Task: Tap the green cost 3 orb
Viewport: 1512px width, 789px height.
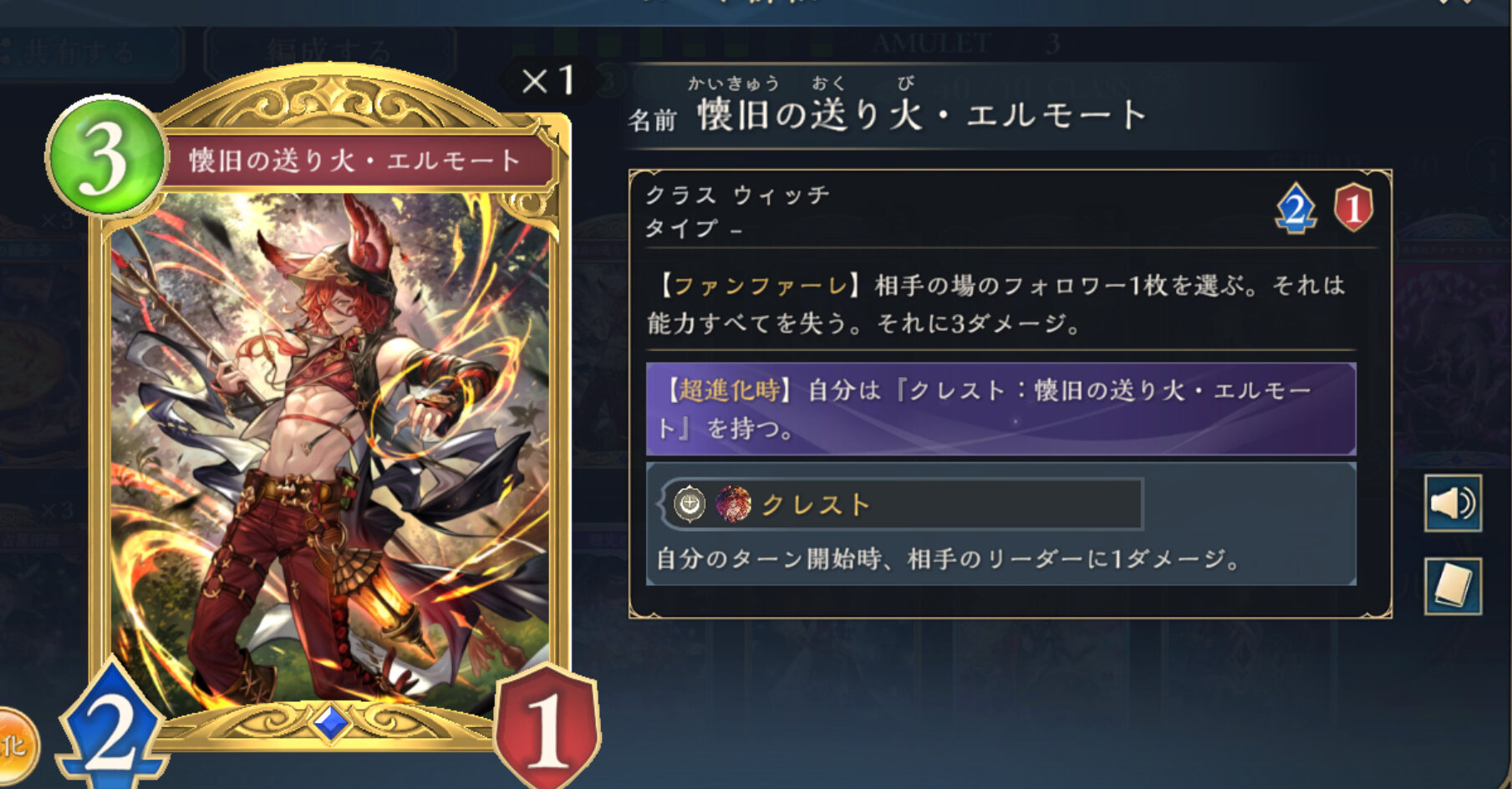Action: pyautogui.click(x=106, y=156)
